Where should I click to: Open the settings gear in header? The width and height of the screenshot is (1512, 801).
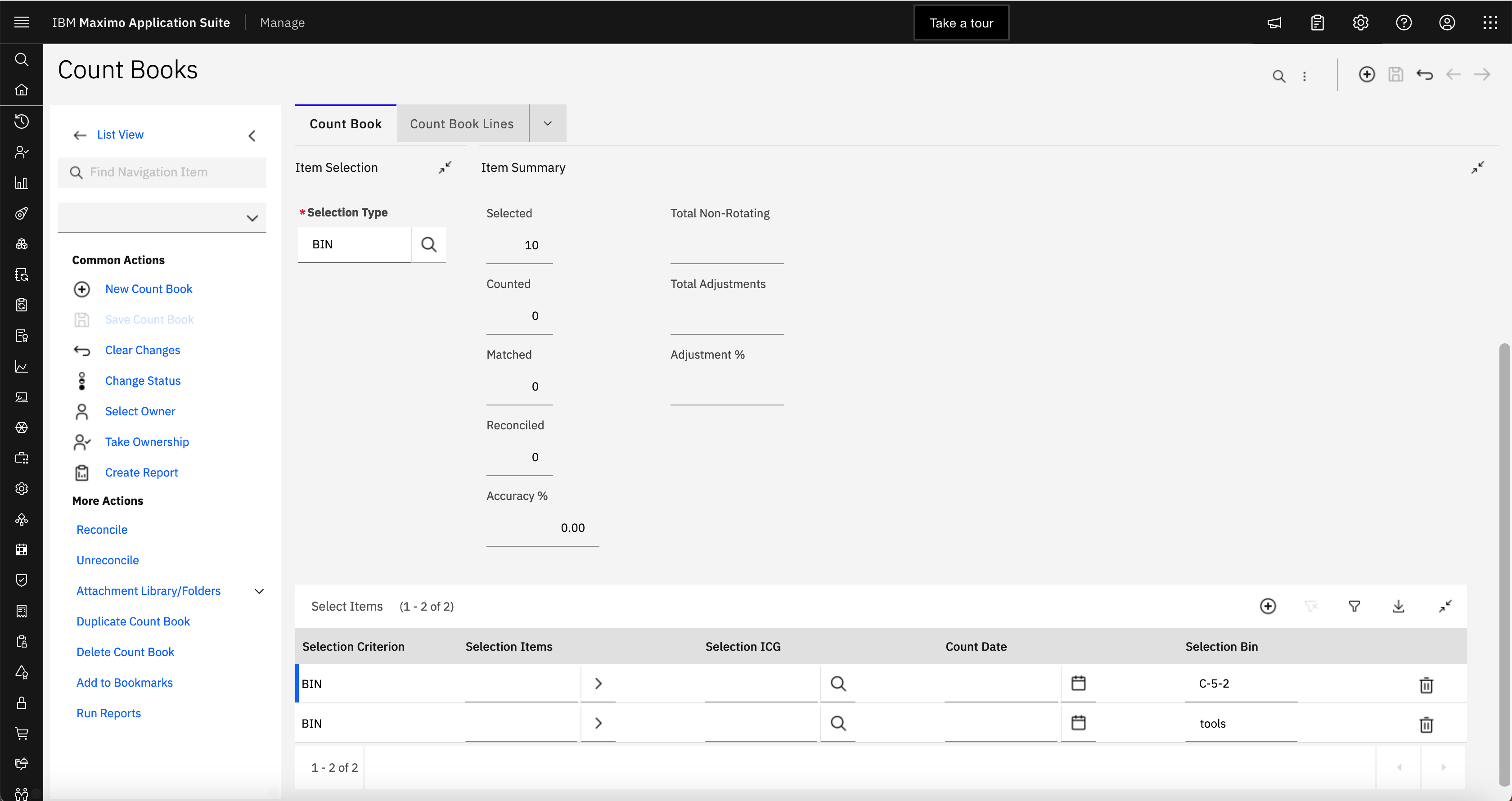[1360, 23]
